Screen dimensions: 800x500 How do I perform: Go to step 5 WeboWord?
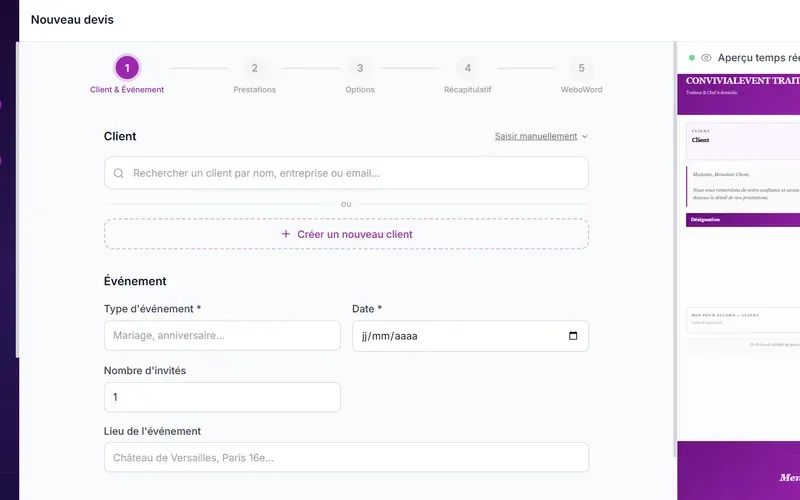581,75
